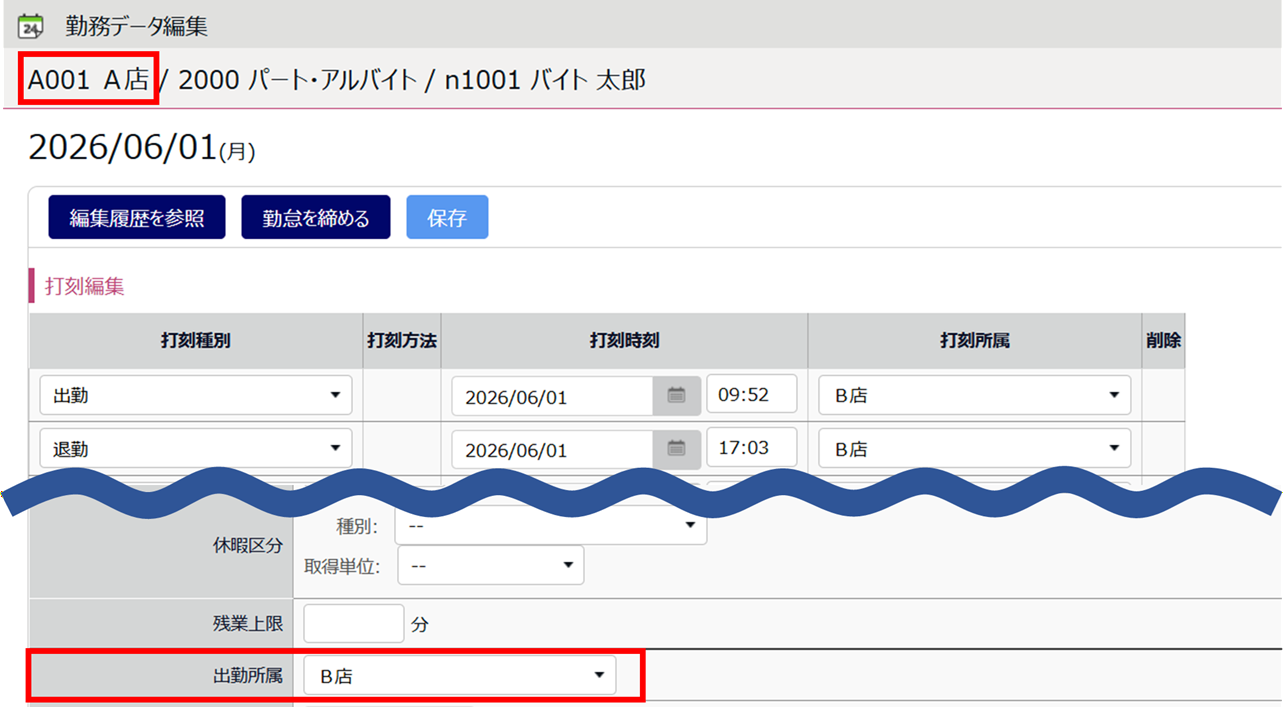
Task: Click the 出勤 date field 2026/06/01
Action: tap(553, 396)
